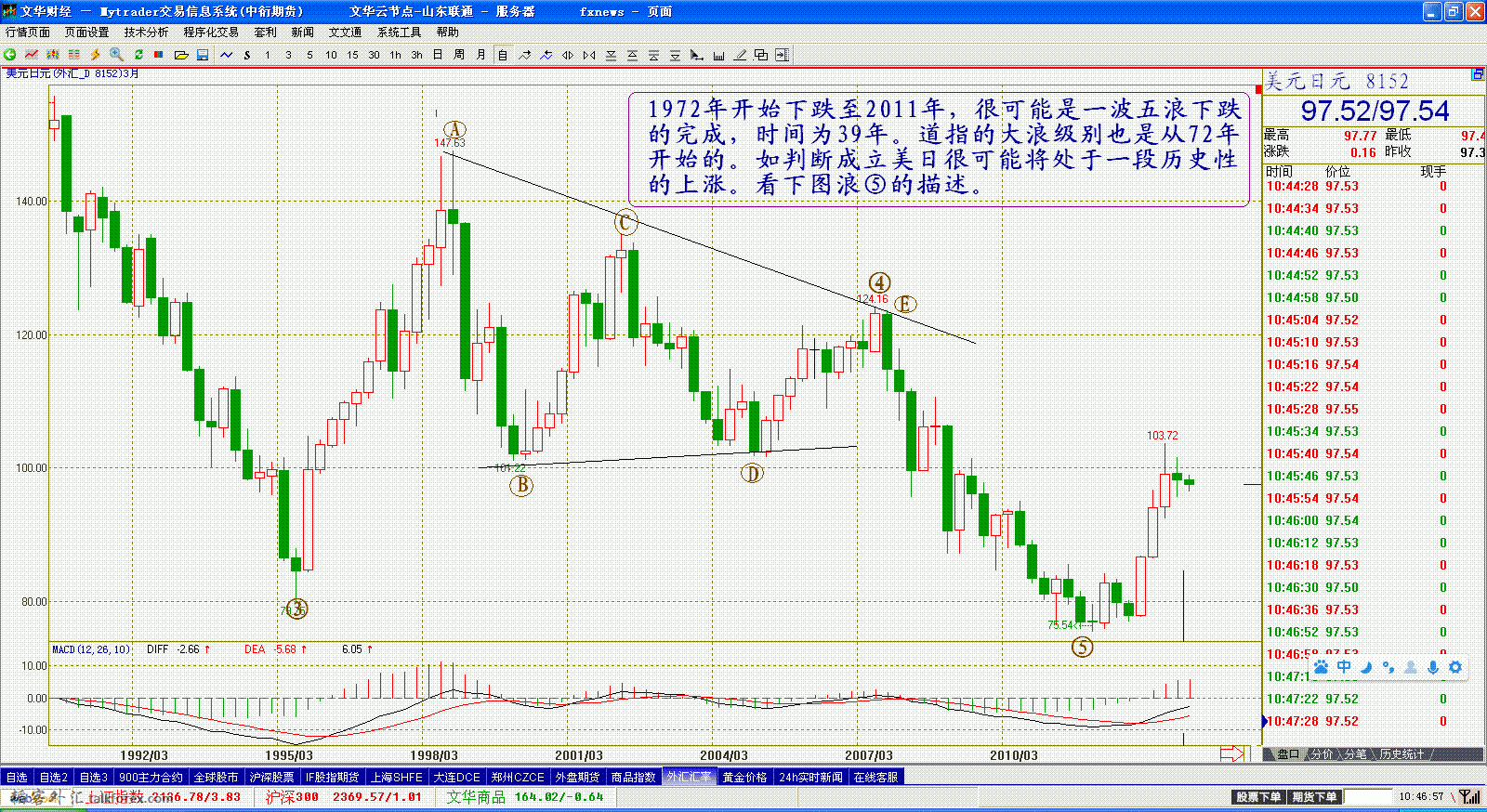Switch to the 自选 bottom tab
Viewport: 1487px width, 812px height.
point(17,777)
